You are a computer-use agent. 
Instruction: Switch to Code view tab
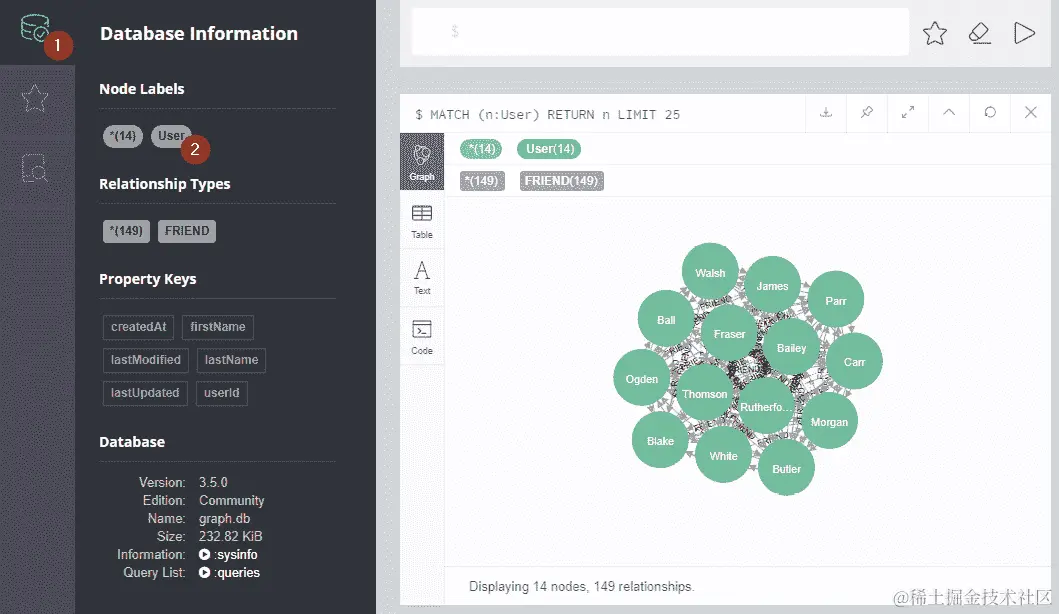coord(422,336)
